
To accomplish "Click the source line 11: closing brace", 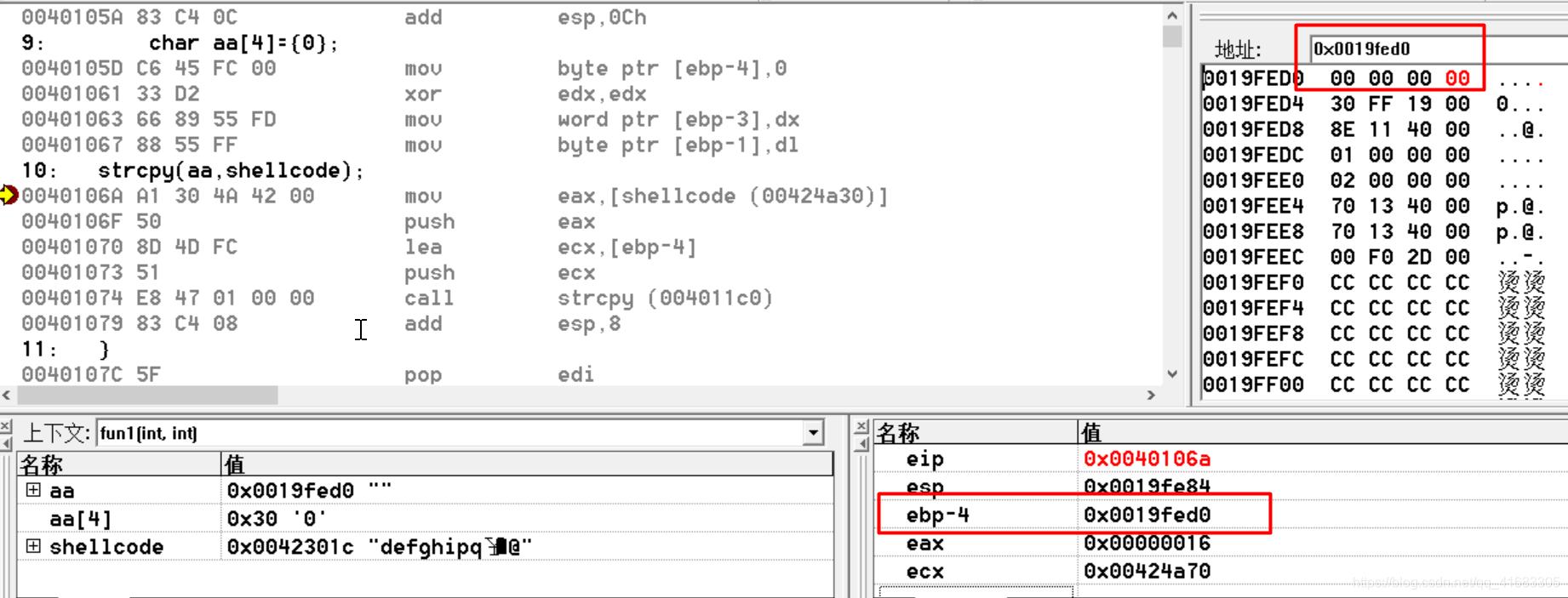I will point(66,349).
